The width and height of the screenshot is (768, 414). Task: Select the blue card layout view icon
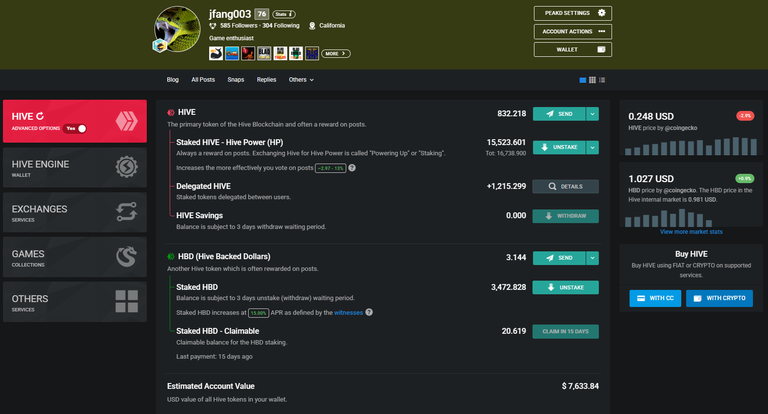(583, 80)
